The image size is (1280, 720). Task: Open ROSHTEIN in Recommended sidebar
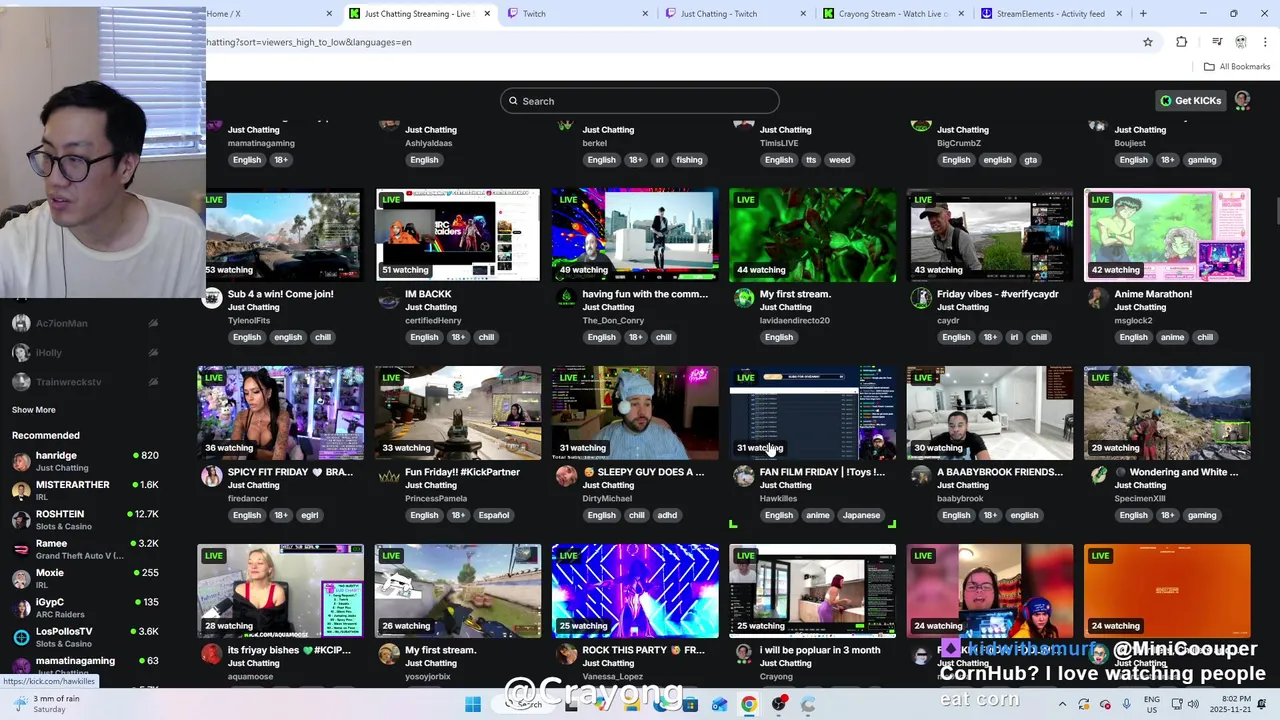84,520
